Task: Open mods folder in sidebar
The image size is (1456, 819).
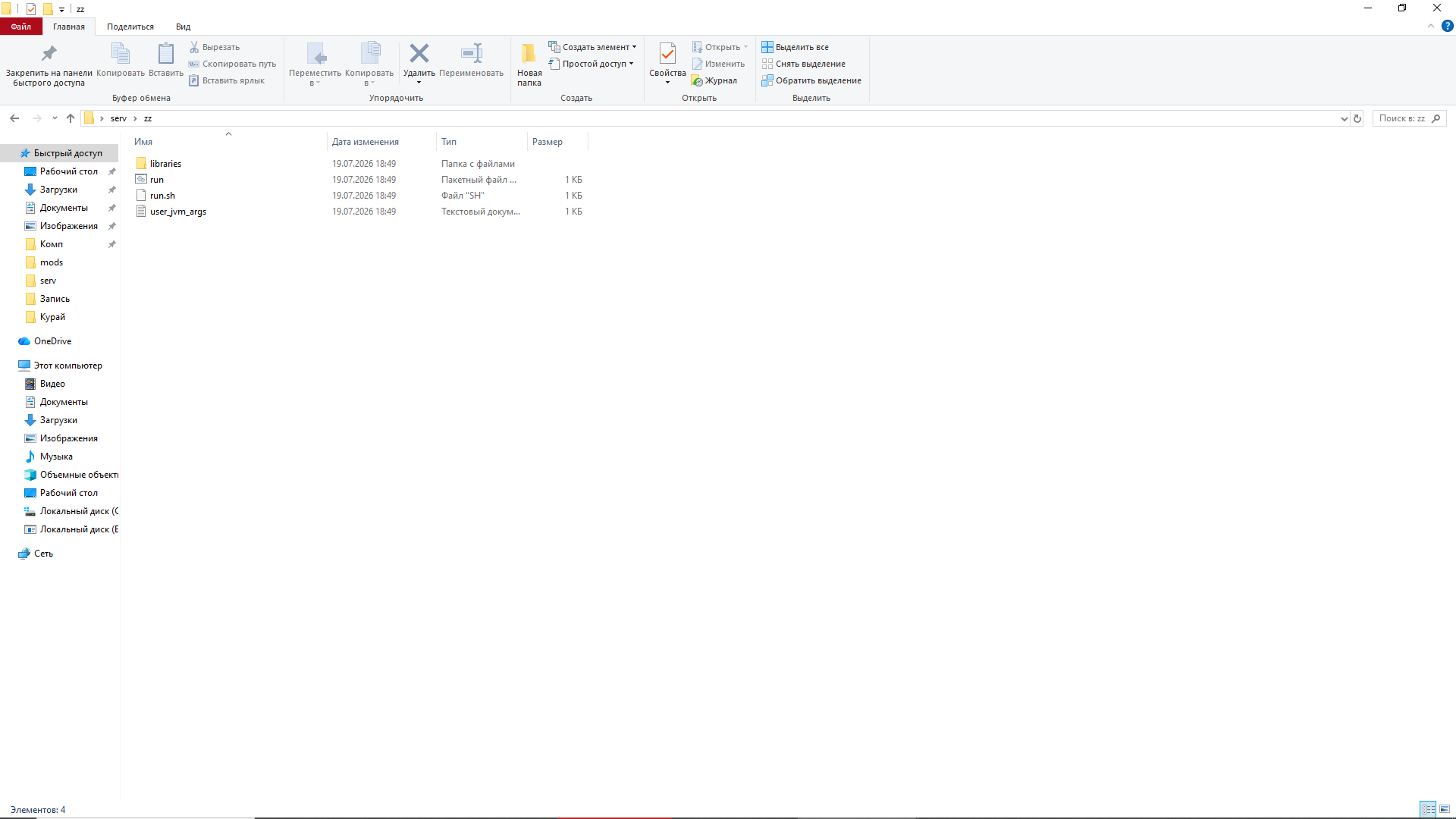Action: [51, 262]
